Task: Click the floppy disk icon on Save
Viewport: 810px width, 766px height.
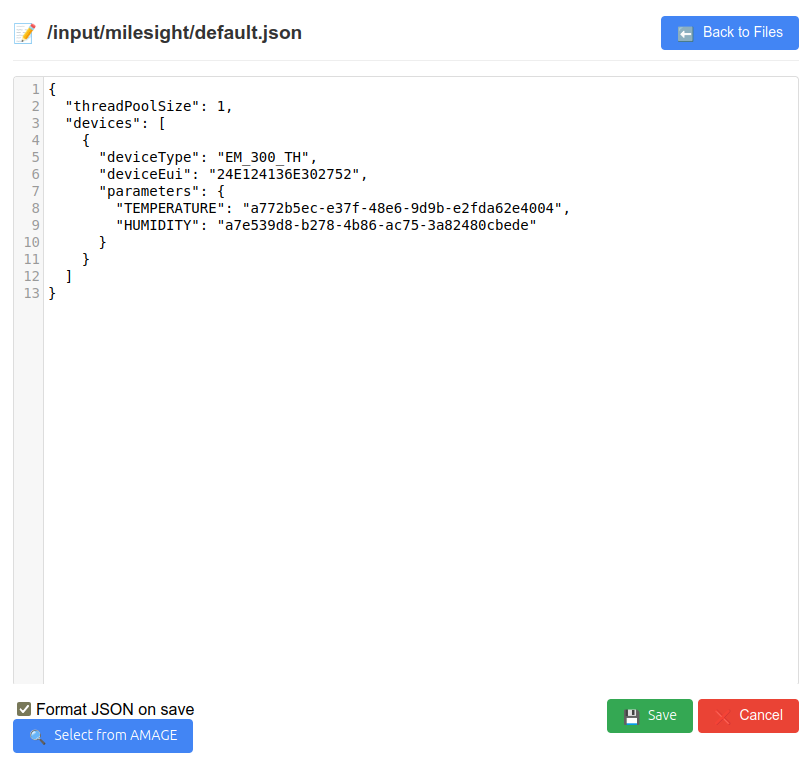Action: click(631, 716)
